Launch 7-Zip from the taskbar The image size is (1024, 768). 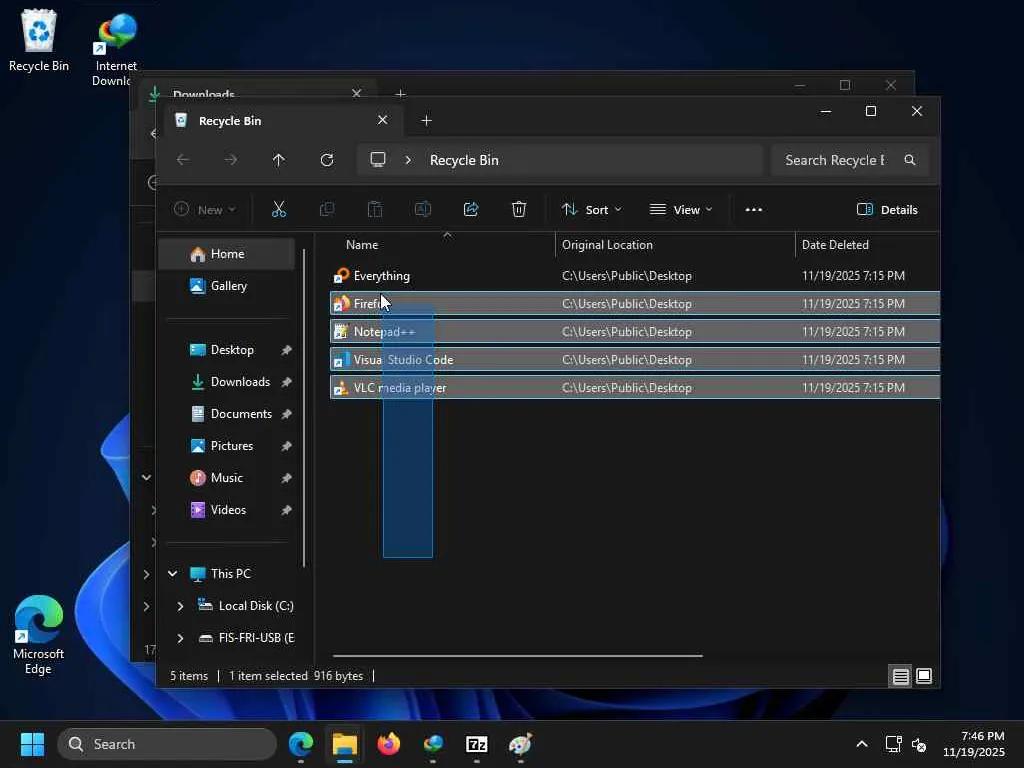pyautogui.click(x=477, y=744)
